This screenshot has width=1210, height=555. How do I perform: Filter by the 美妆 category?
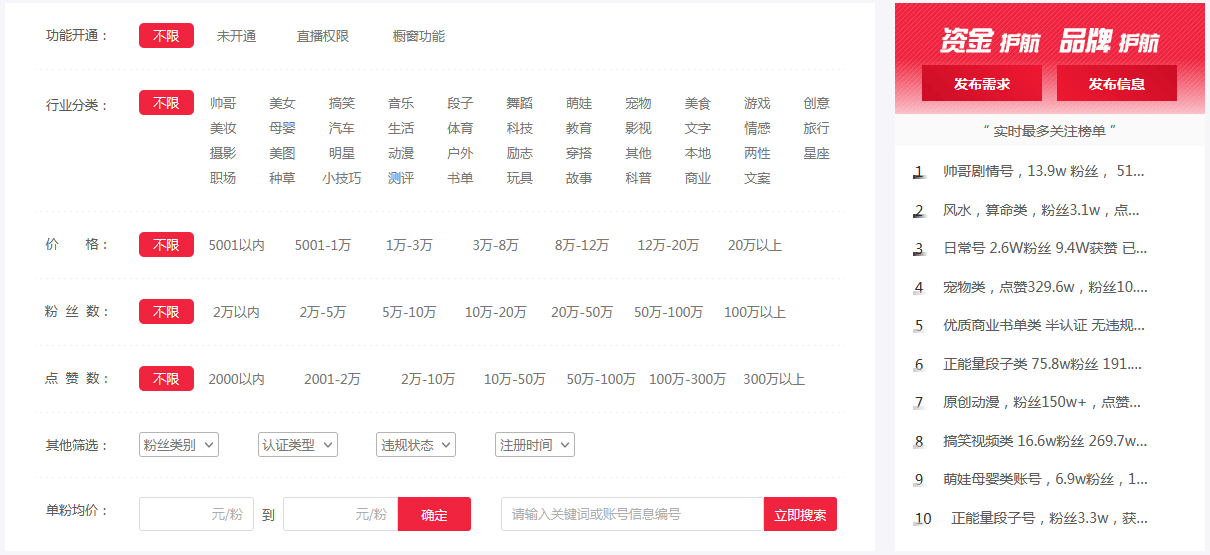223,128
